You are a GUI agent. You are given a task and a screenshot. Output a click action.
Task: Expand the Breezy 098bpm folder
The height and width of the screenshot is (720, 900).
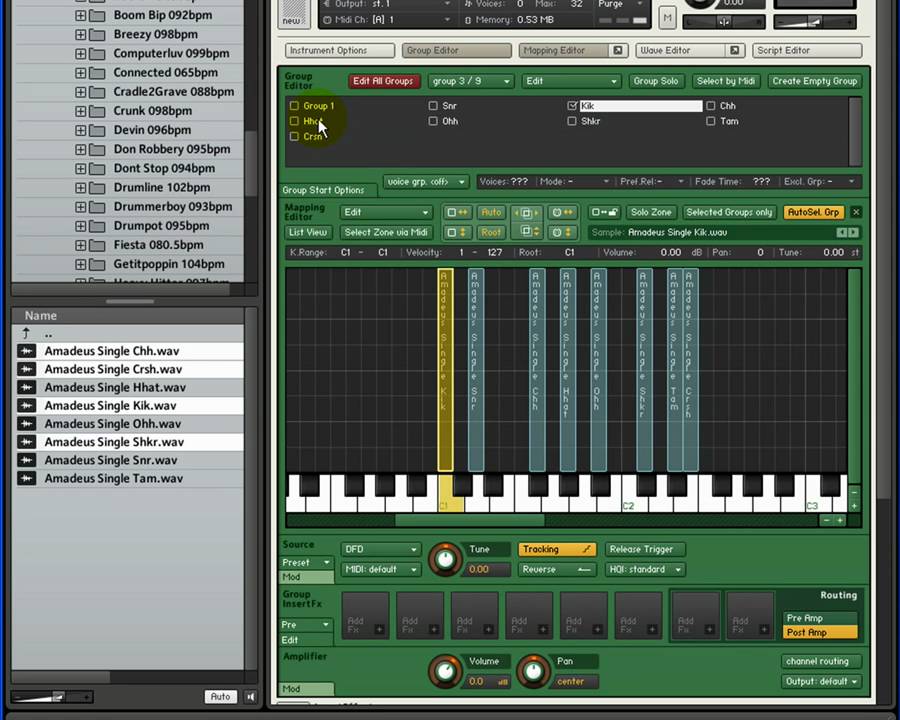click(x=80, y=34)
